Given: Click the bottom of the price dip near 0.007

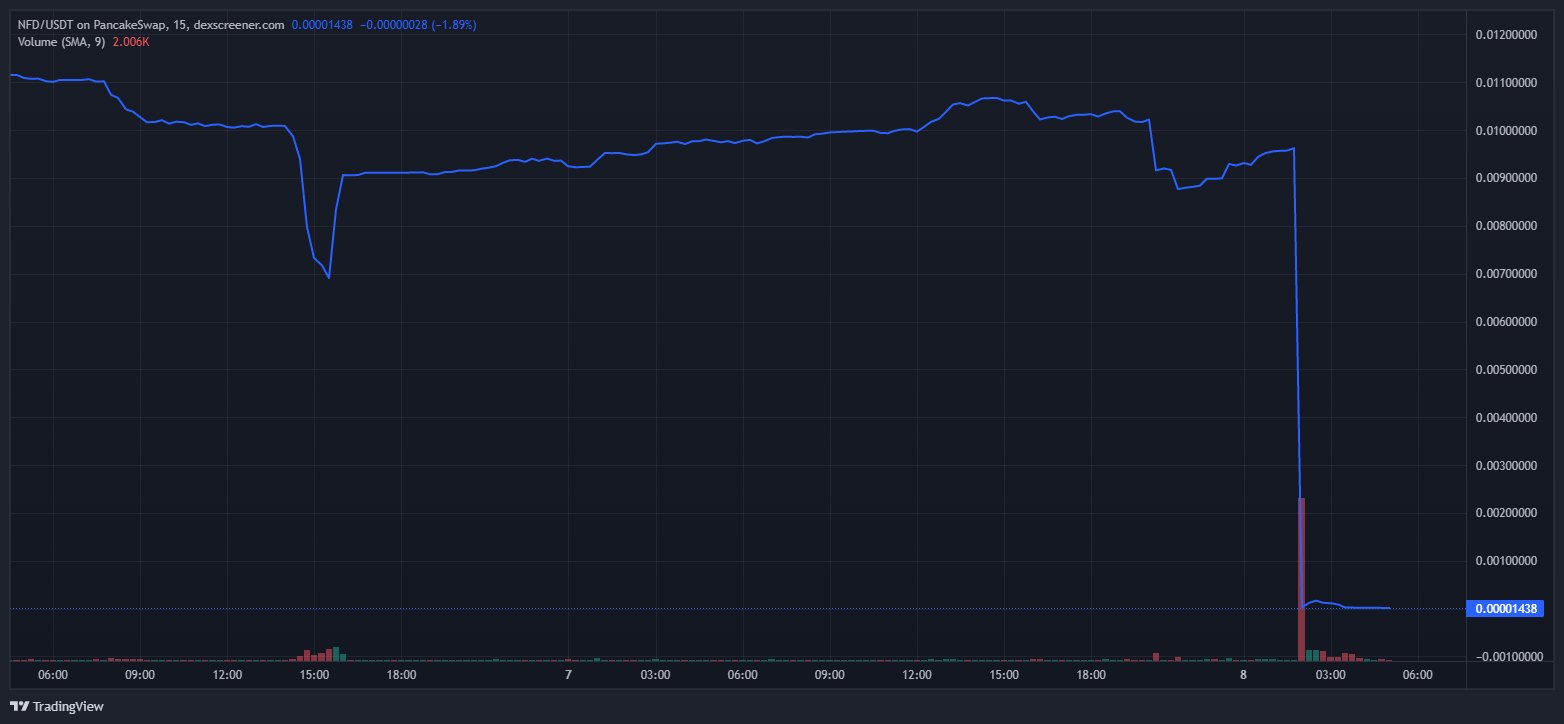Looking at the screenshot, I should 329,277.
